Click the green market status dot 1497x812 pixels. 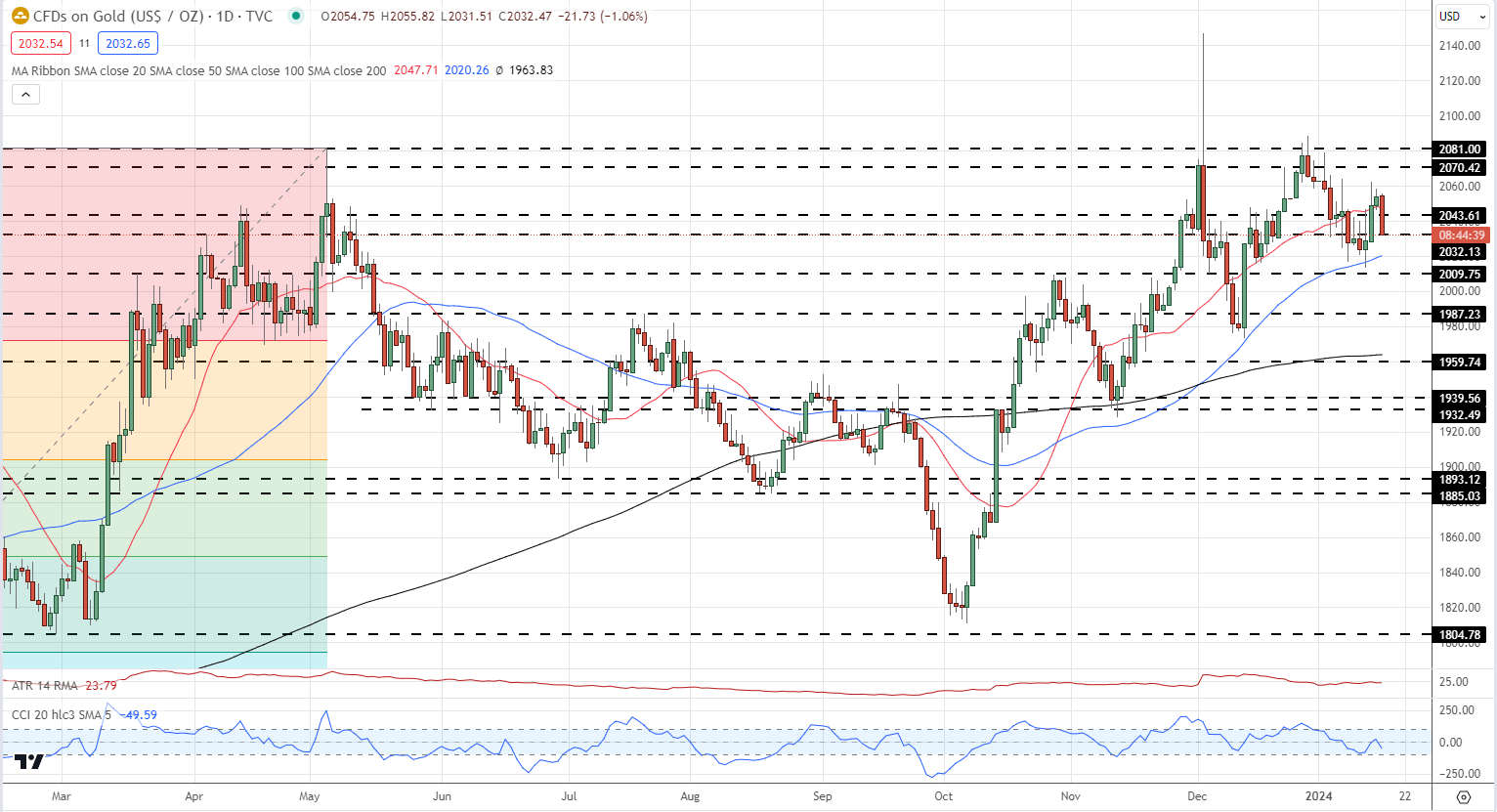pyautogui.click(x=295, y=17)
